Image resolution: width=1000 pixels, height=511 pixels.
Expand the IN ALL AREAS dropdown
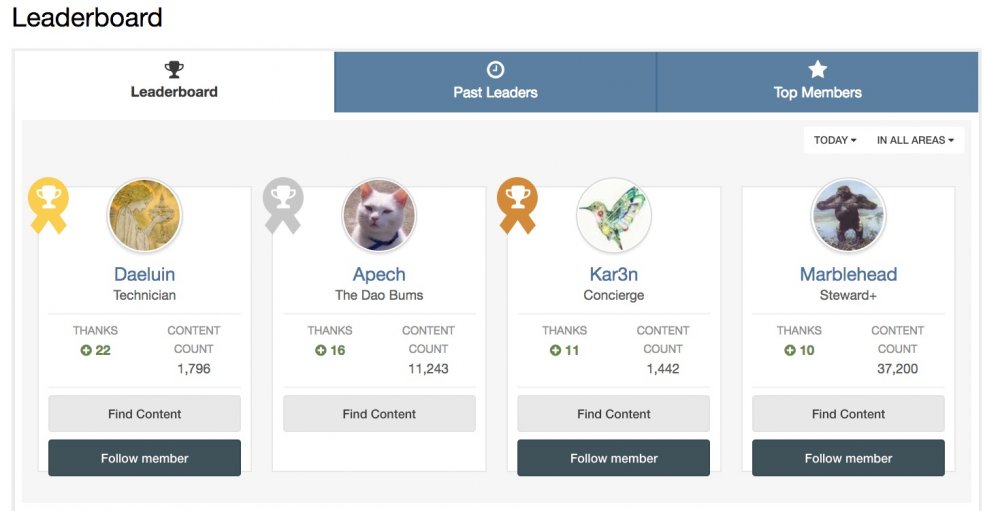[915, 140]
